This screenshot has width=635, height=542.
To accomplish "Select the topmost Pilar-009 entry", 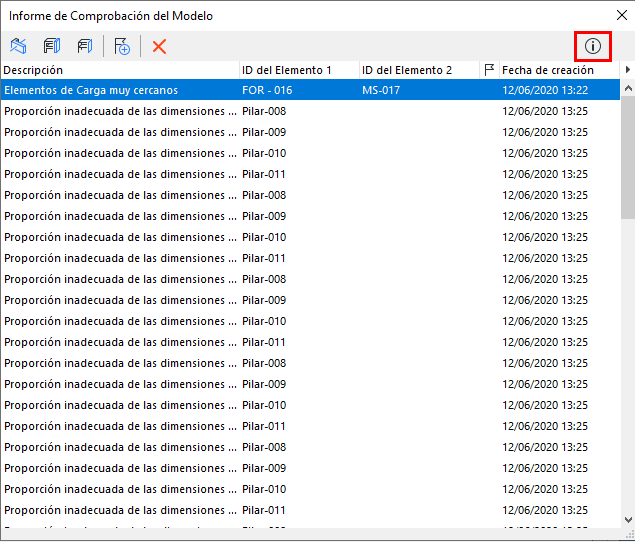I will (310, 132).
